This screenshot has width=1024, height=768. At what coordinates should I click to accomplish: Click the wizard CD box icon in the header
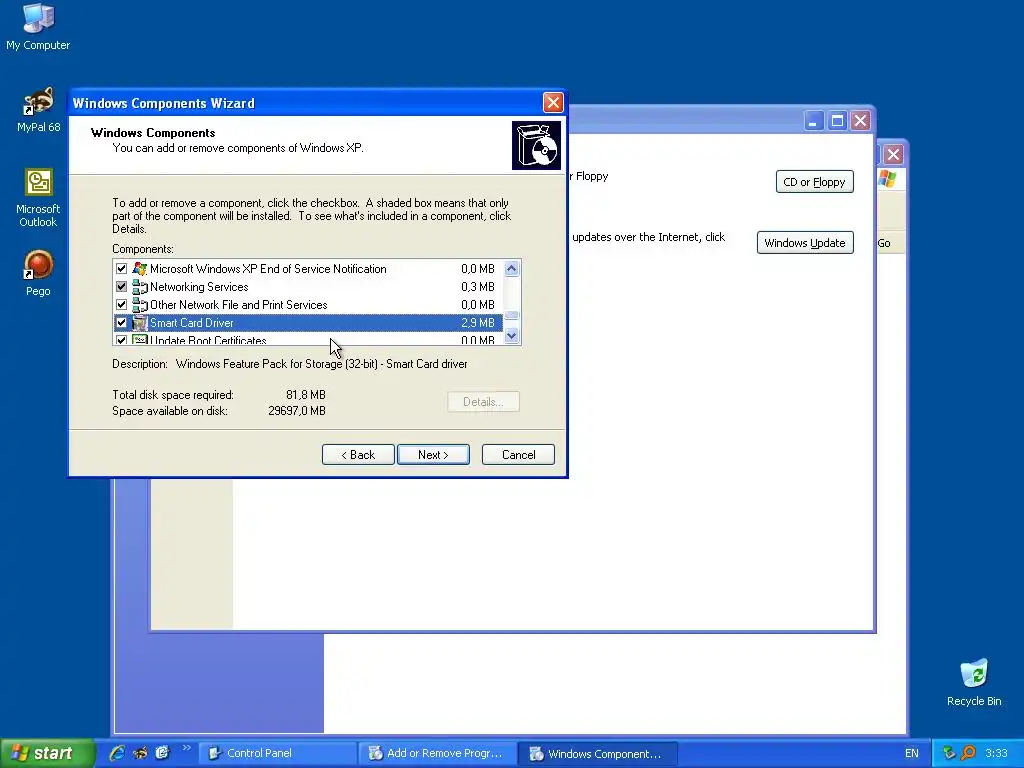pyautogui.click(x=536, y=145)
